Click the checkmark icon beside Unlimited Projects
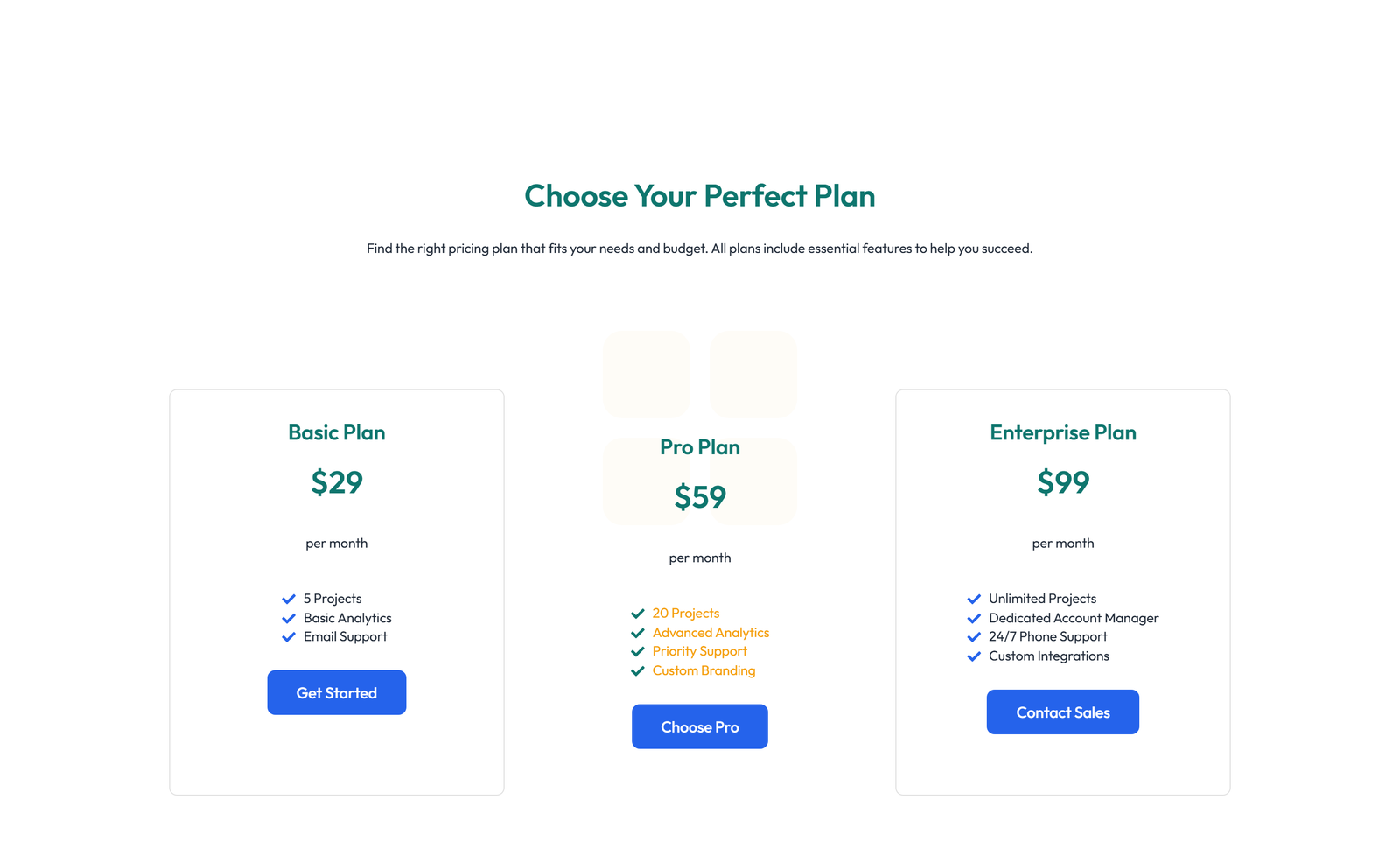This screenshot has width=1400, height=856. [x=974, y=599]
